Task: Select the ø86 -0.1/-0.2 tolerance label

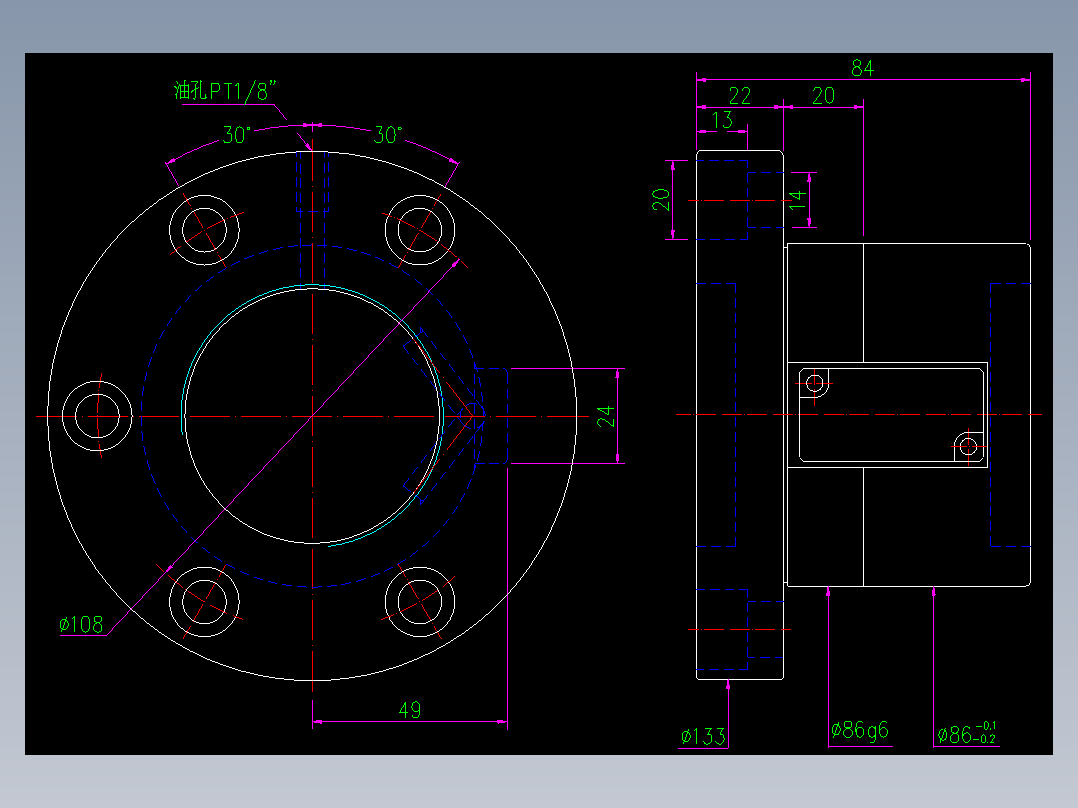Action: coord(967,734)
